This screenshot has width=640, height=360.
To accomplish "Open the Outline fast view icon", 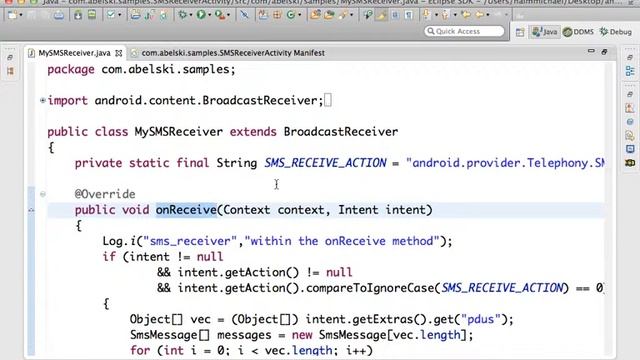I will tap(630, 71).
